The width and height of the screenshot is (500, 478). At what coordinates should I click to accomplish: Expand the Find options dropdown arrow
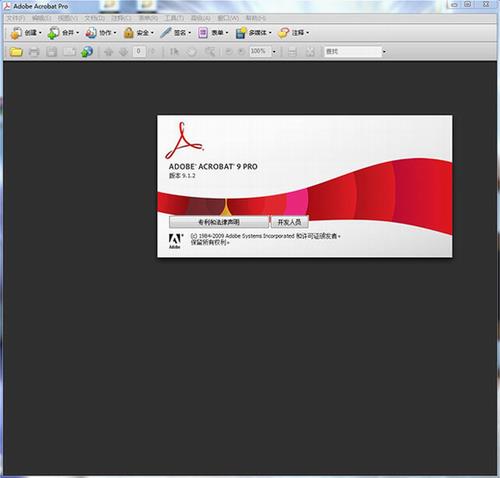pos(384,52)
